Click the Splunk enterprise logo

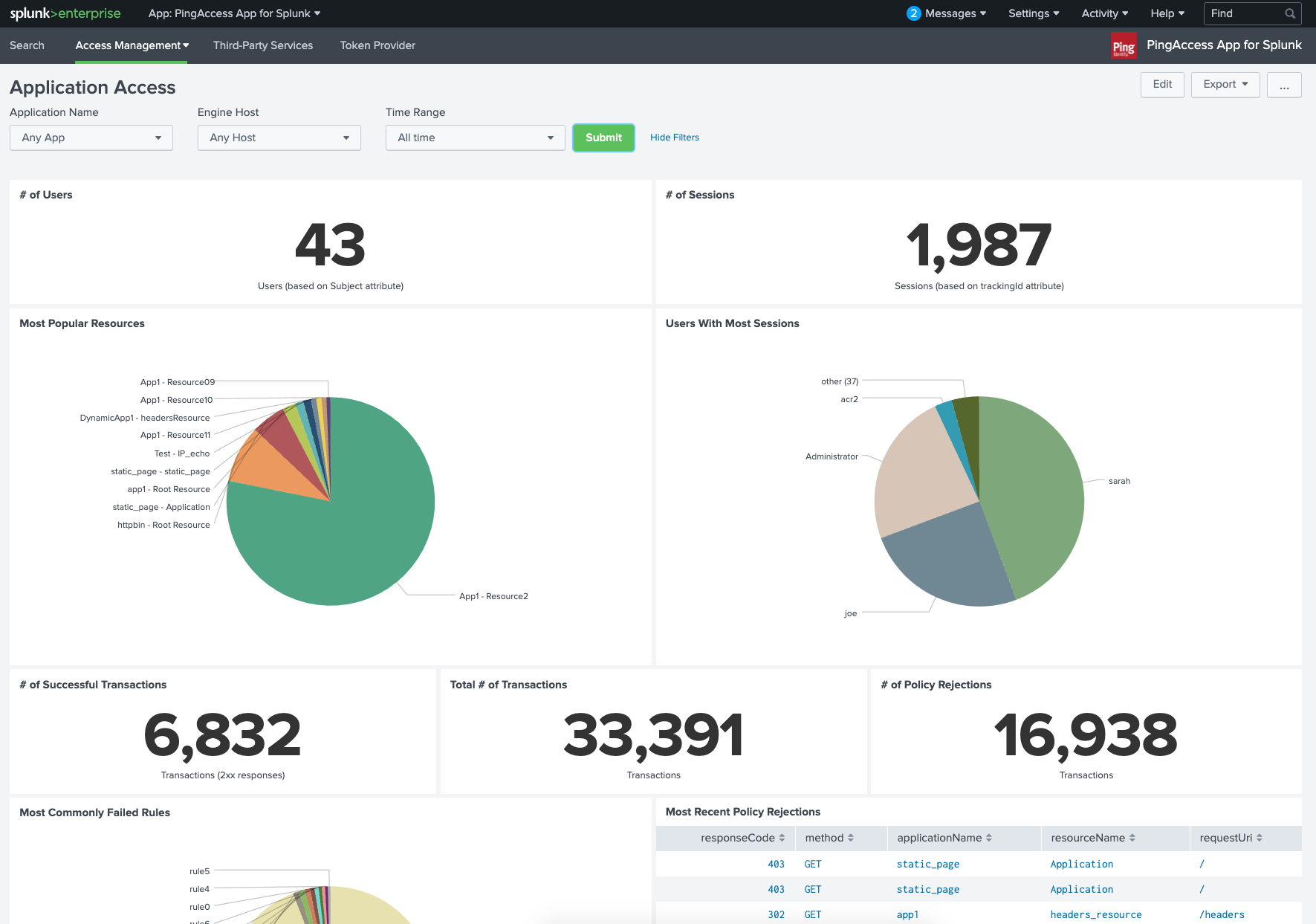point(65,13)
